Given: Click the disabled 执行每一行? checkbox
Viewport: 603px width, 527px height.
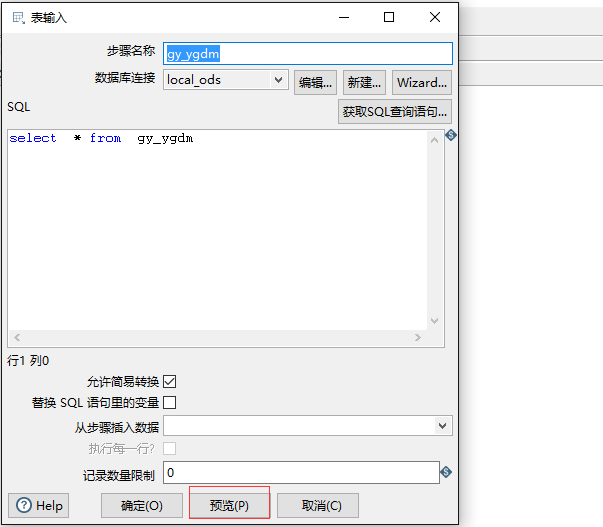Looking at the screenshot, I should (x=170, y=448).
